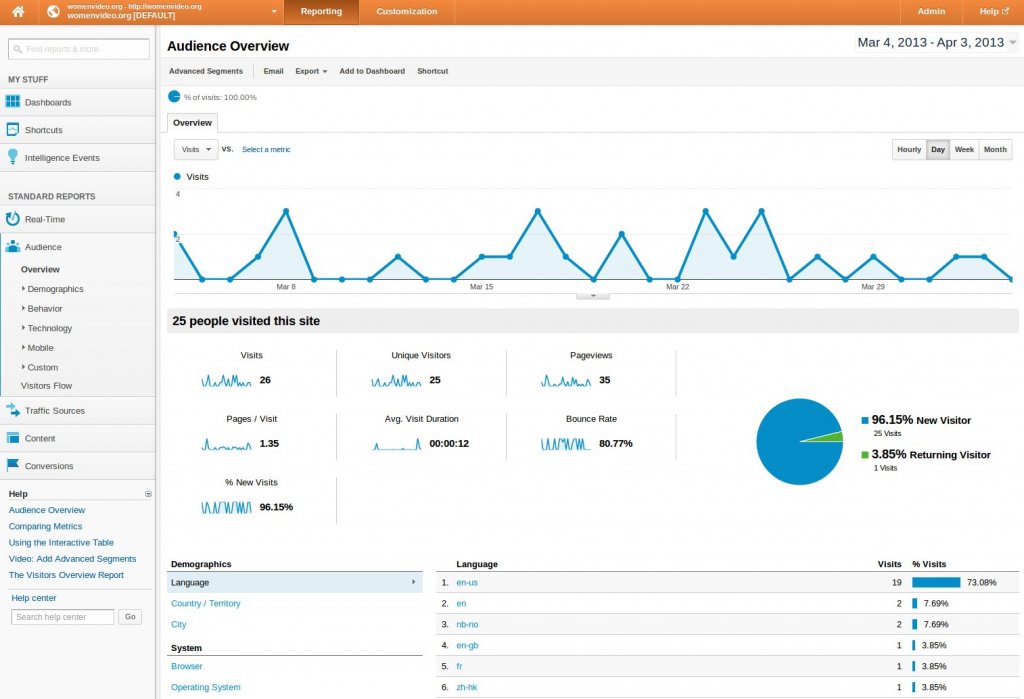Click the Real-Time clock icon

click(x=13, y=219)
